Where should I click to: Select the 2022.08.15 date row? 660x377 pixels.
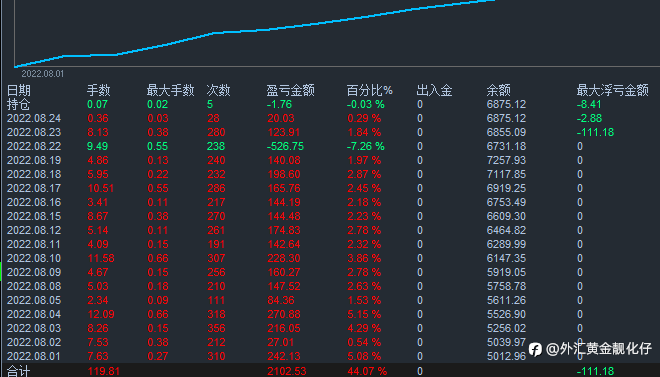(34, 216)
